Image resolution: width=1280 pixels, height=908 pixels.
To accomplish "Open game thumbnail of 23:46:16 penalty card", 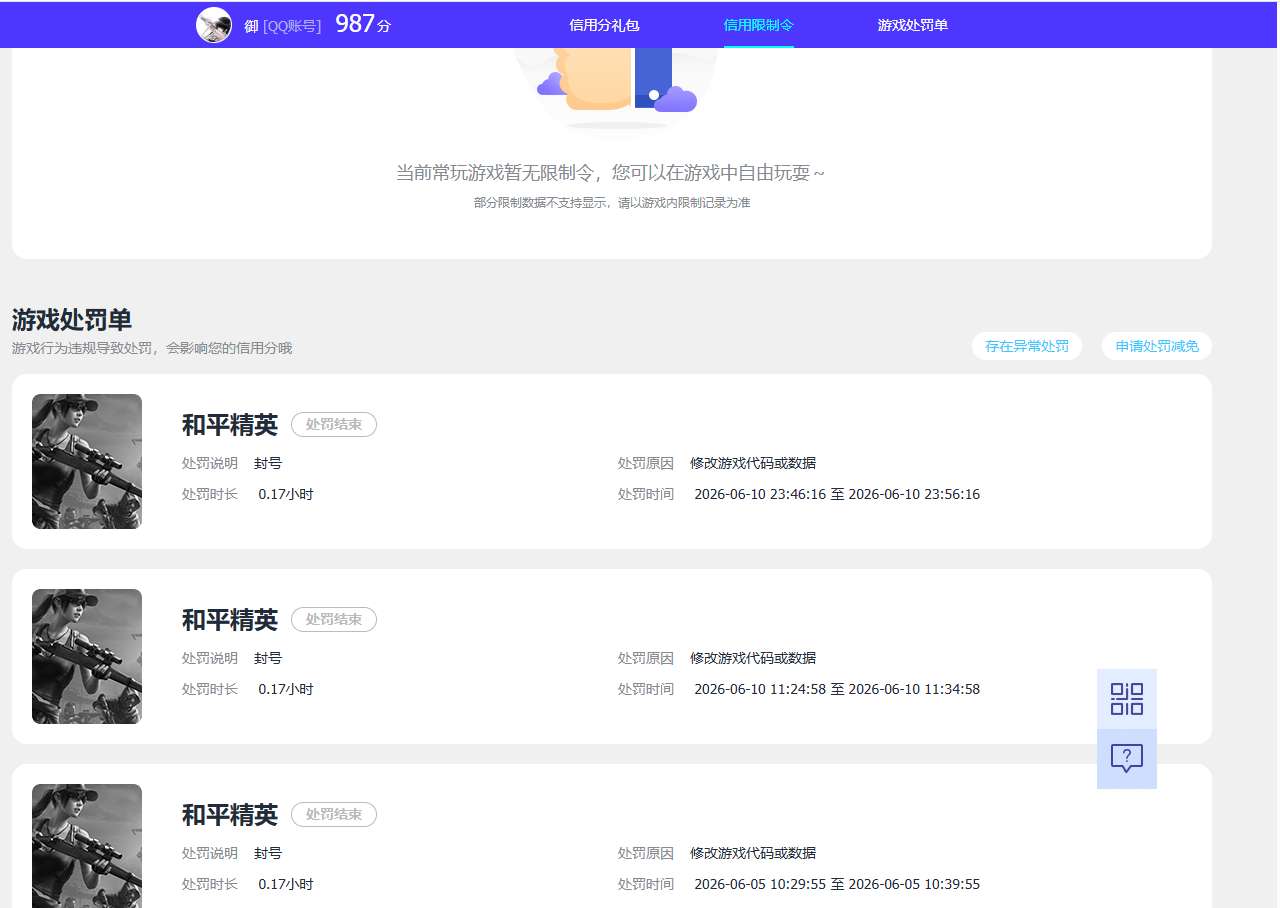I will point(87,461).
